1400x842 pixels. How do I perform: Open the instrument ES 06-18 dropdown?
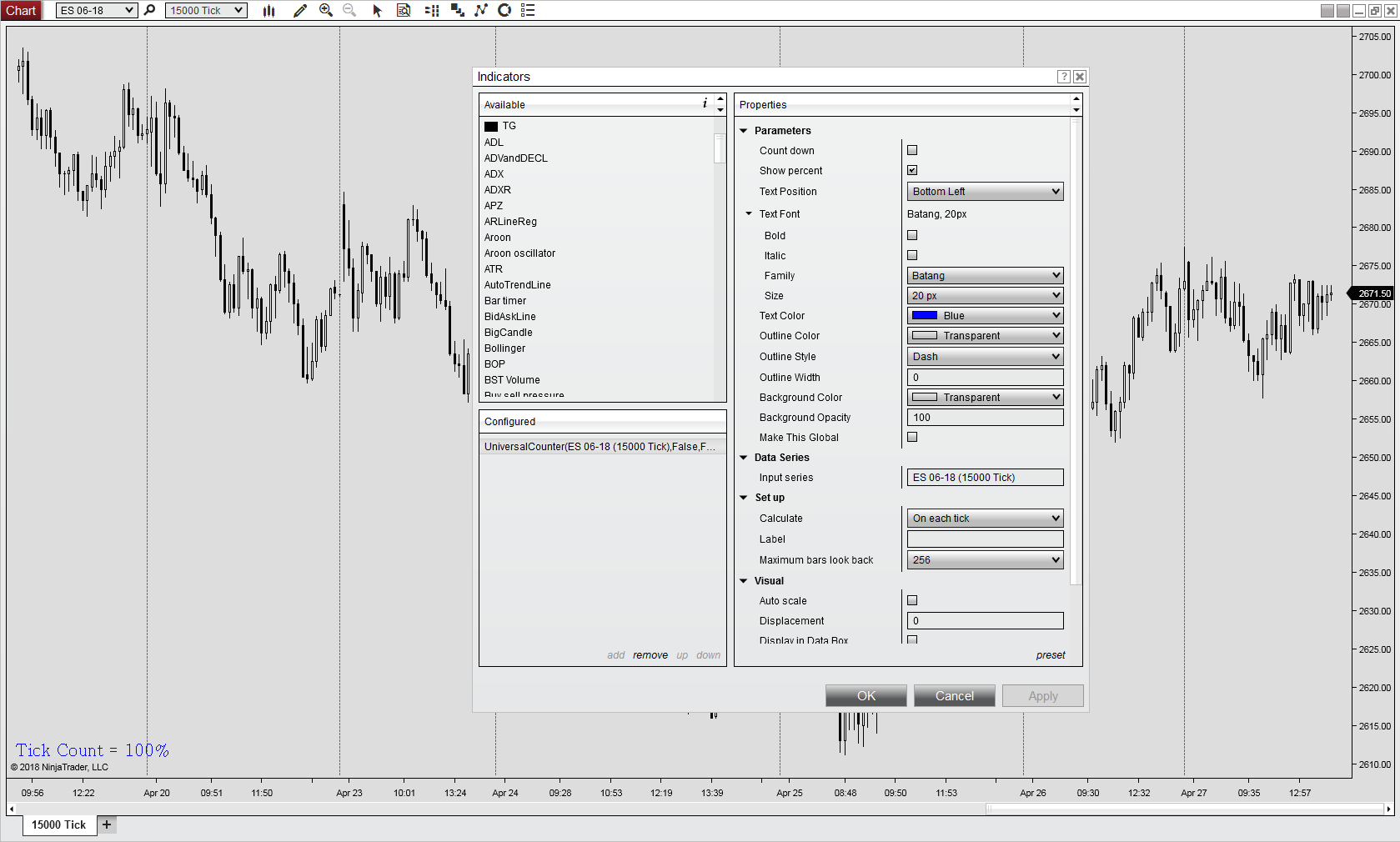click(97, 10)
